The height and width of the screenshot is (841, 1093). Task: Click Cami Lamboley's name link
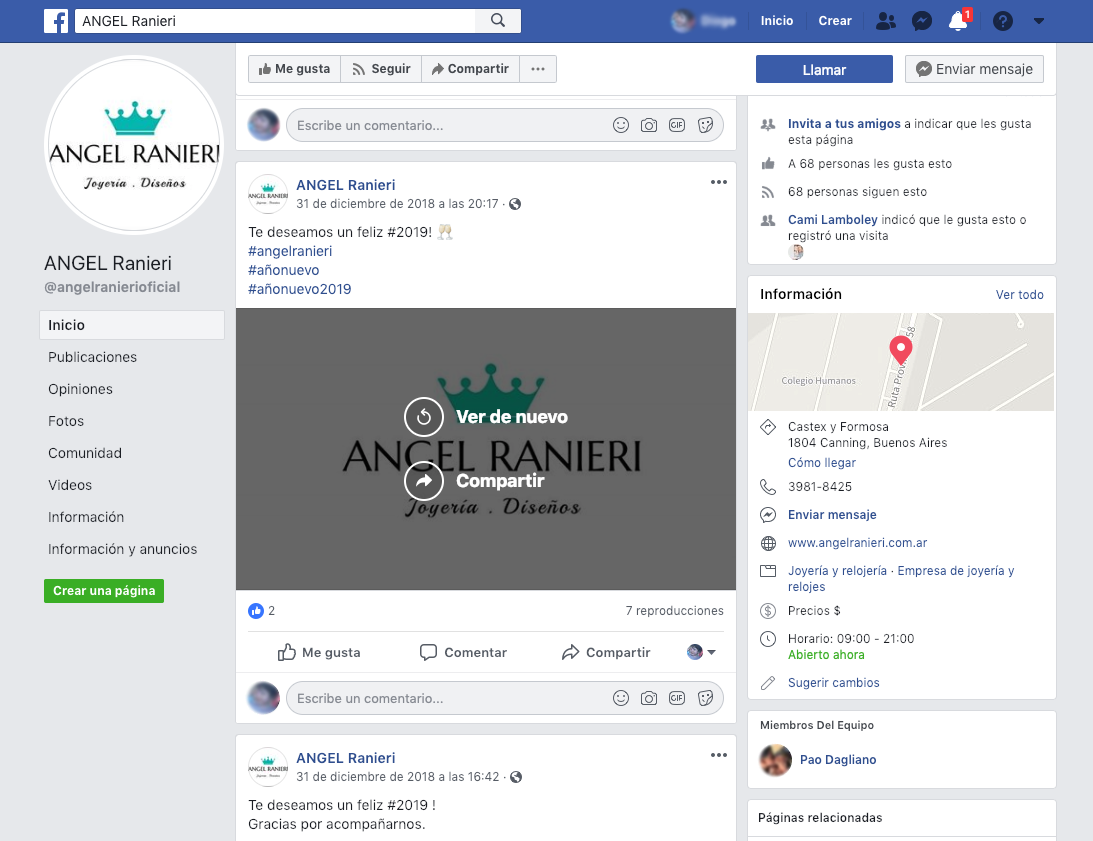coord(832,220)
